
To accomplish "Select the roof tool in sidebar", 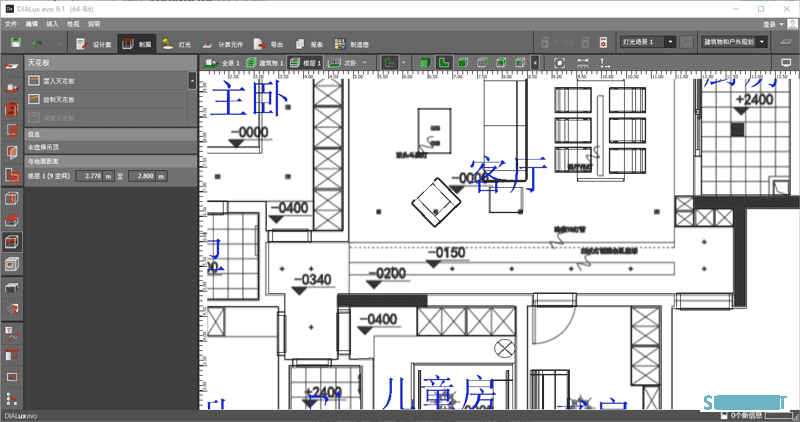I will pyautogui.click(x=12, y=220).
